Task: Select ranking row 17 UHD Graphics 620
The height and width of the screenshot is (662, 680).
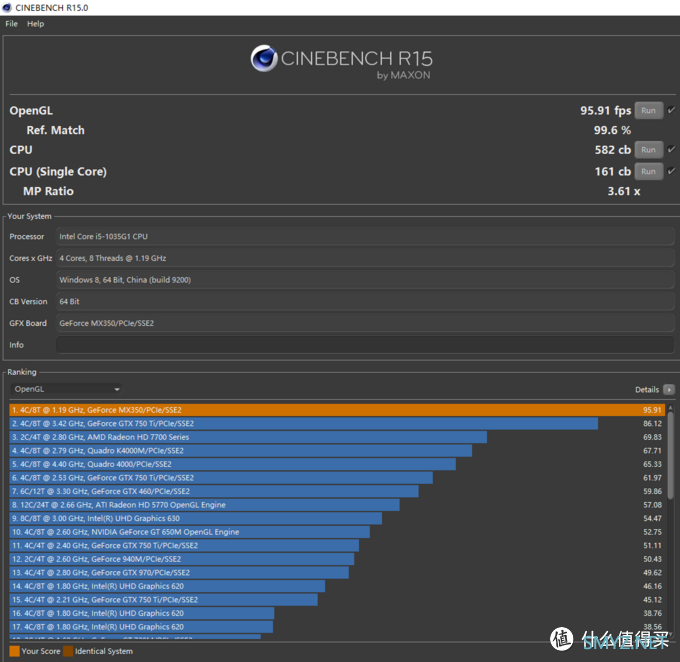Action: 337,627
